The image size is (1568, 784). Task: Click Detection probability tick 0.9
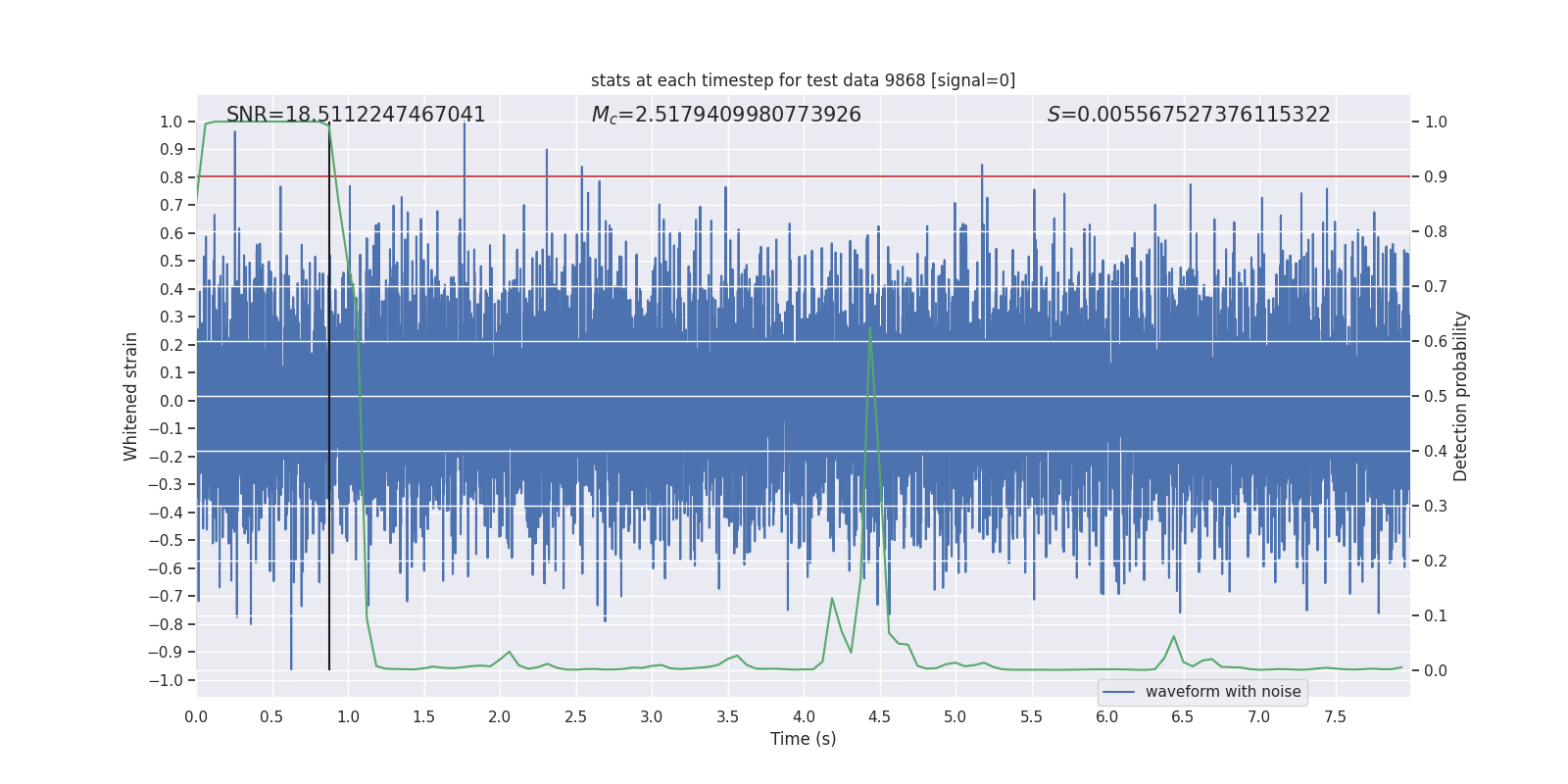(x=1436, y=177)
